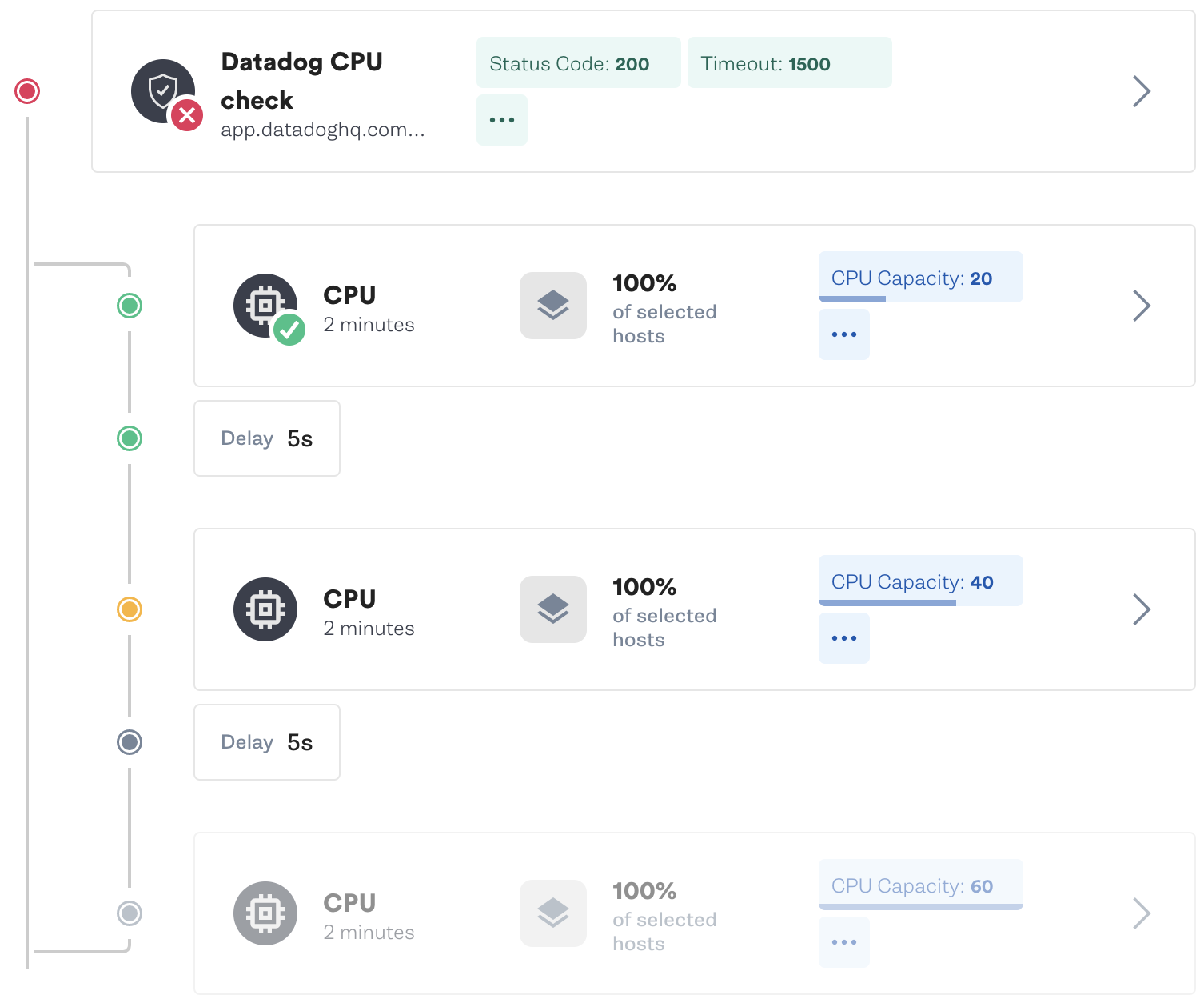Open the chevron on the CPU Capacity 40 card
Viewport: 1204px width, 1003px height.
[x=1142, y=609]
